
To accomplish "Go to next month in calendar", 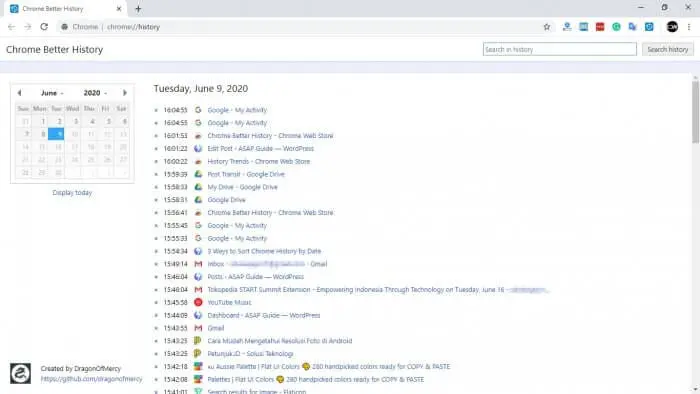I will [x=125, y=93].
